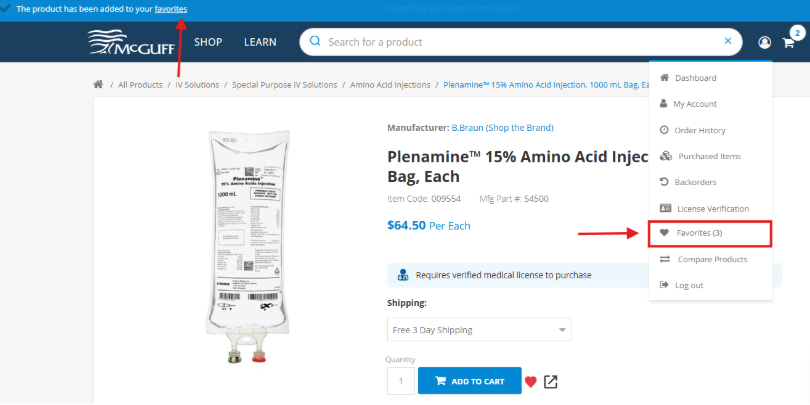Viewport: 810px width, 405px height.
Task: Clear the search box with X
Action: (x=728, y=42)
